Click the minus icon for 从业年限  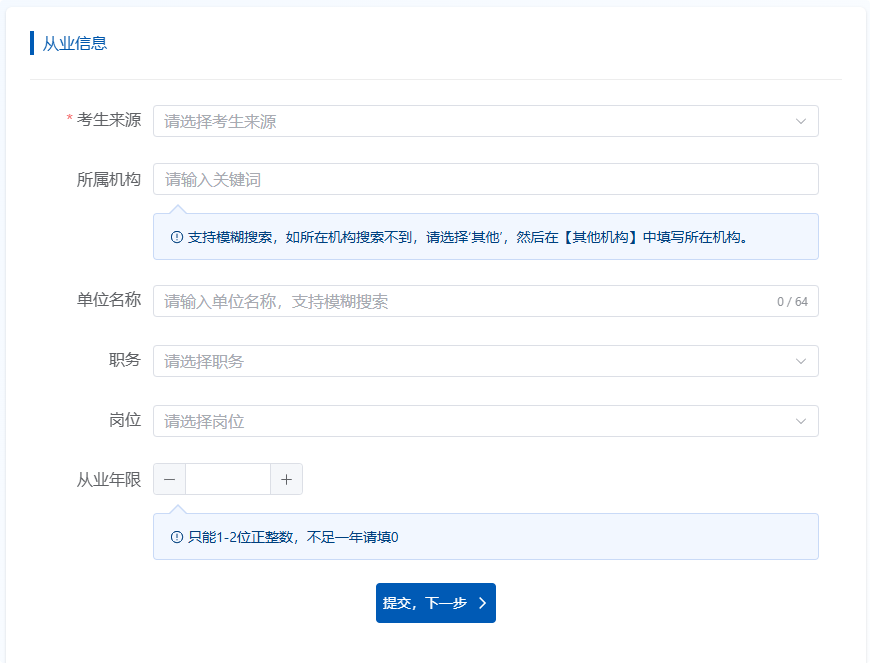[169, 480]
